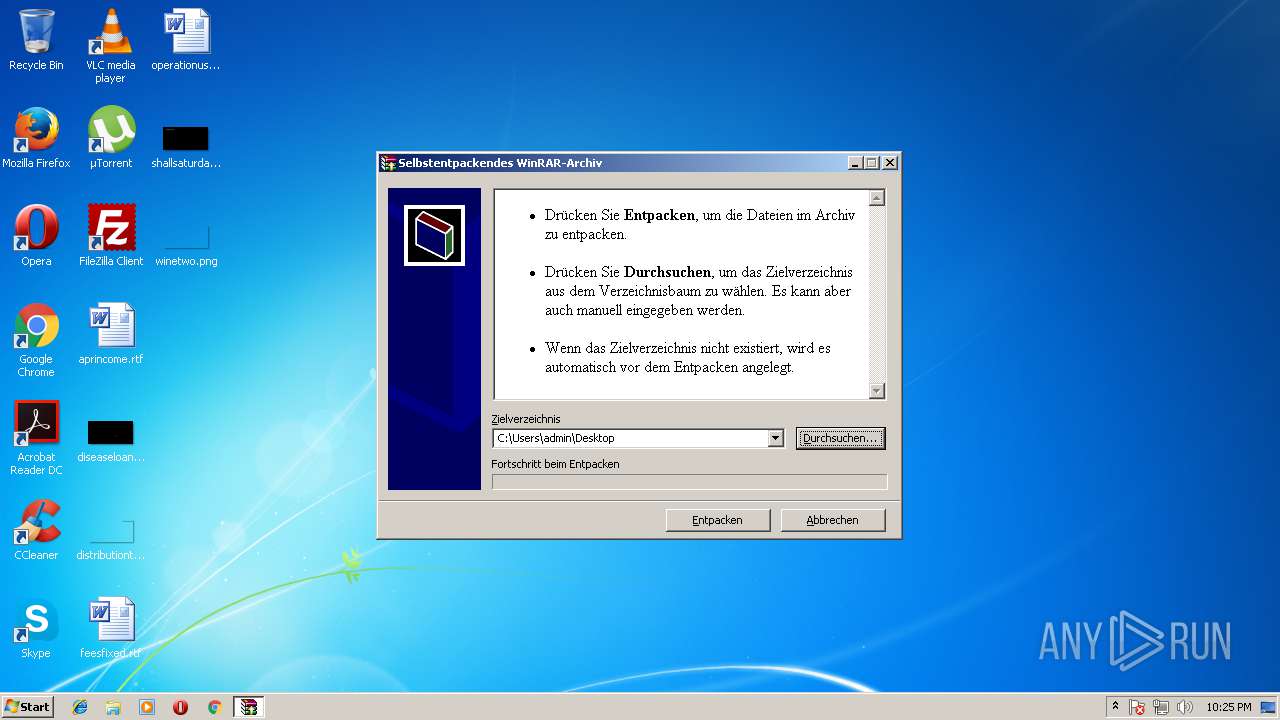Image resolution: width=1280 pixels, height=720 pixels.
Task: Click the Fortschritt beim Entpacken progress bar
Action: coord(689,482)
